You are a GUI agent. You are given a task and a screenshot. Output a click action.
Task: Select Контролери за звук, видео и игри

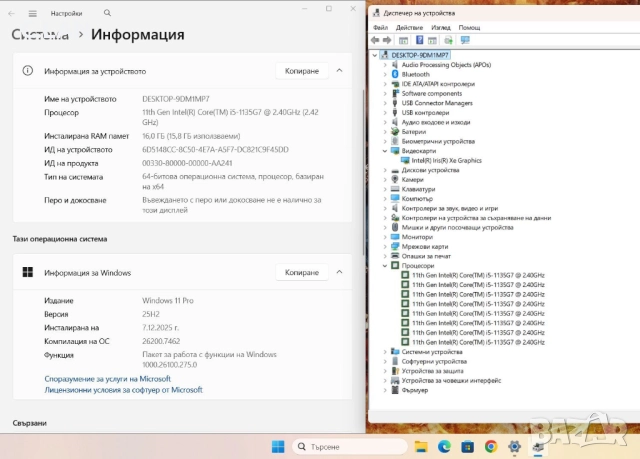[x=449, y=208]
